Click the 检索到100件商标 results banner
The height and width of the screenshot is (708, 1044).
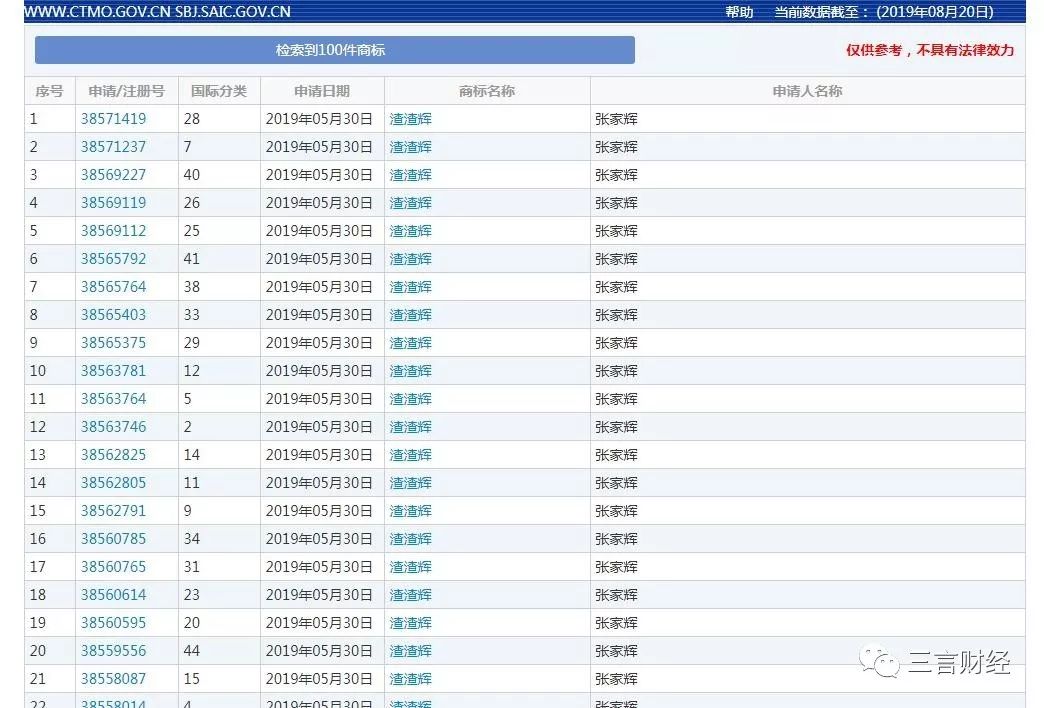click(335, 50)
